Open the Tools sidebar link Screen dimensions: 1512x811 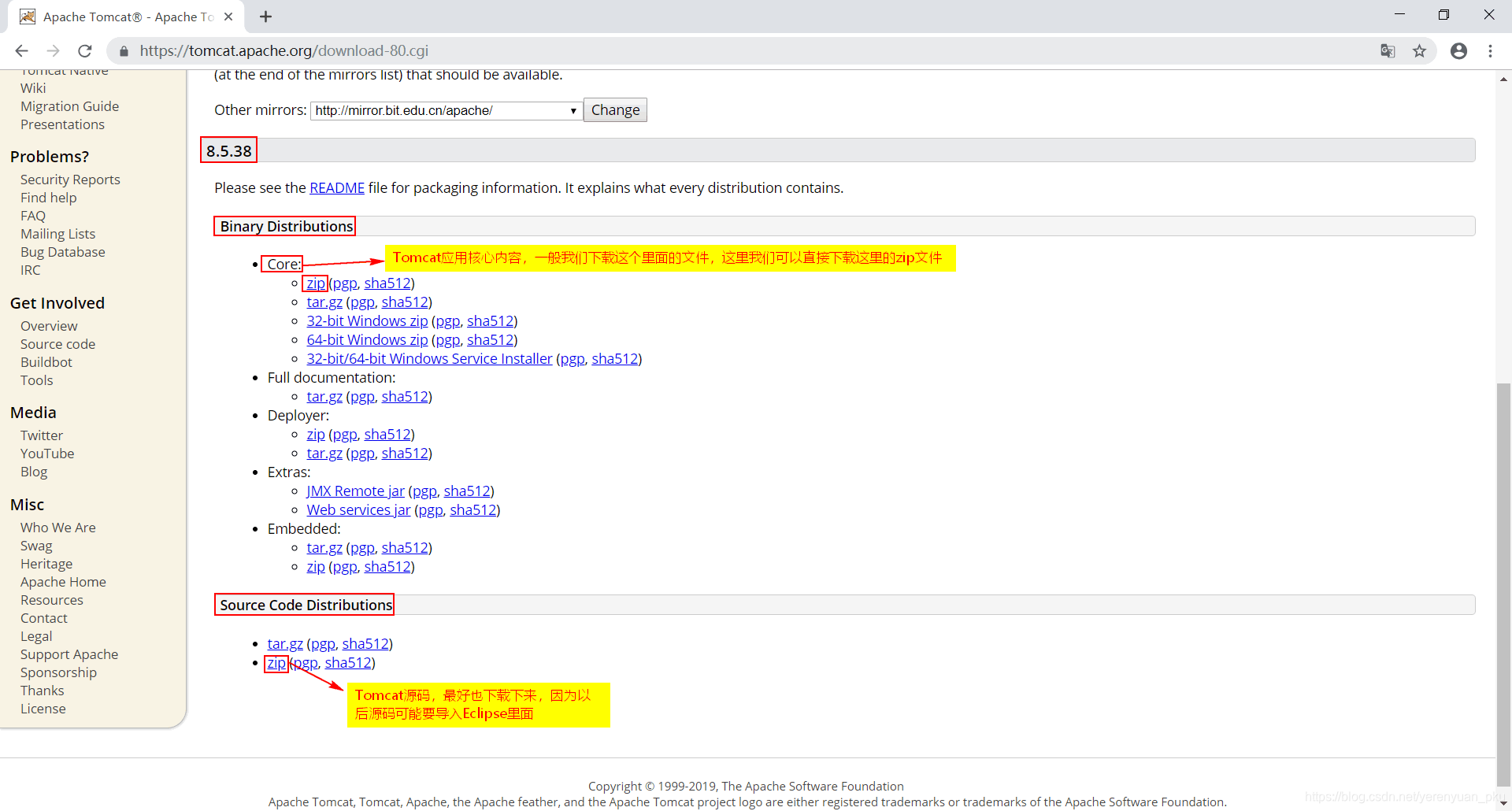36,380
